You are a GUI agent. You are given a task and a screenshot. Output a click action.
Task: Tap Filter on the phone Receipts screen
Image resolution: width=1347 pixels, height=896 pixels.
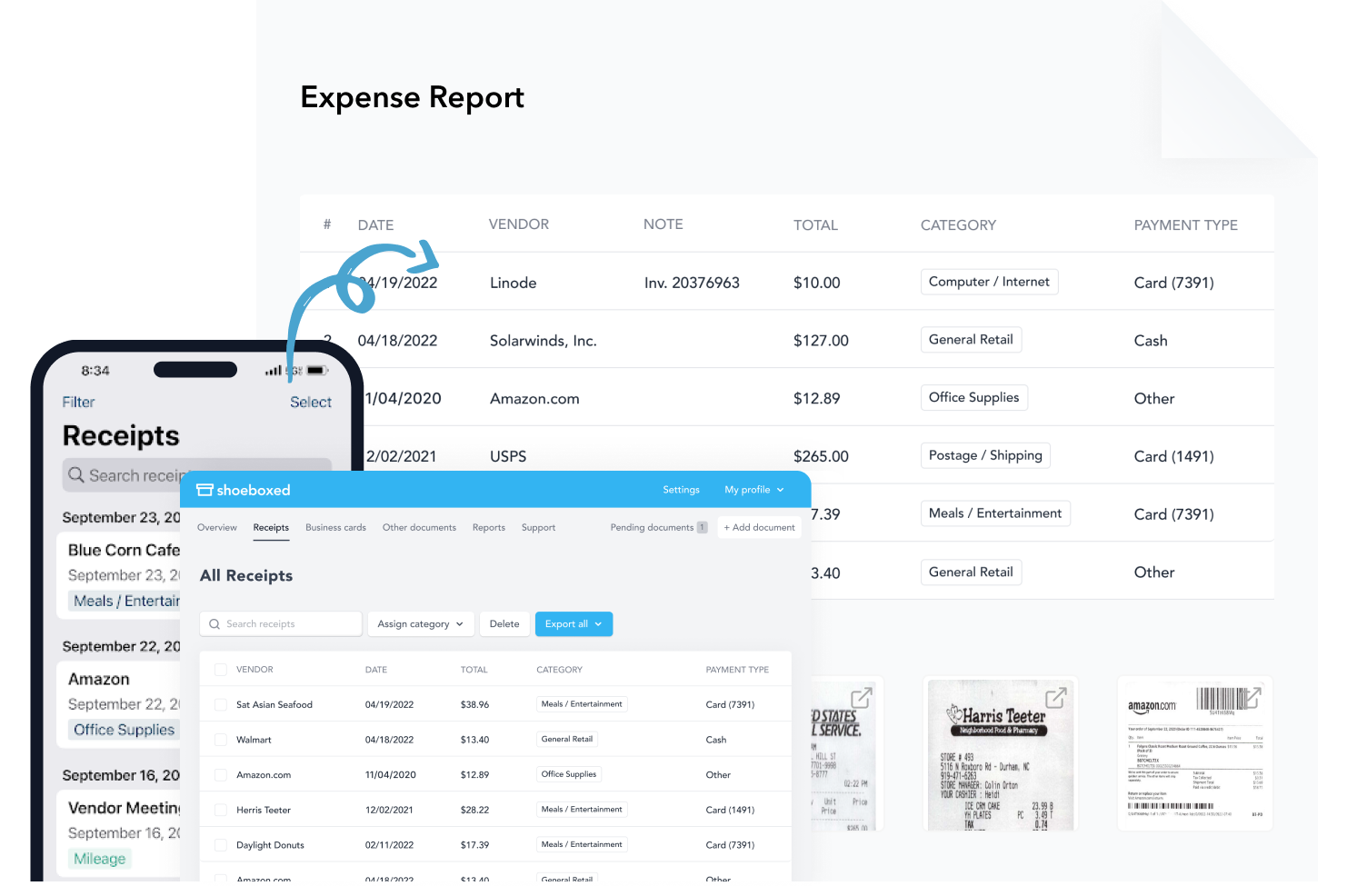[x=78, y=402]
